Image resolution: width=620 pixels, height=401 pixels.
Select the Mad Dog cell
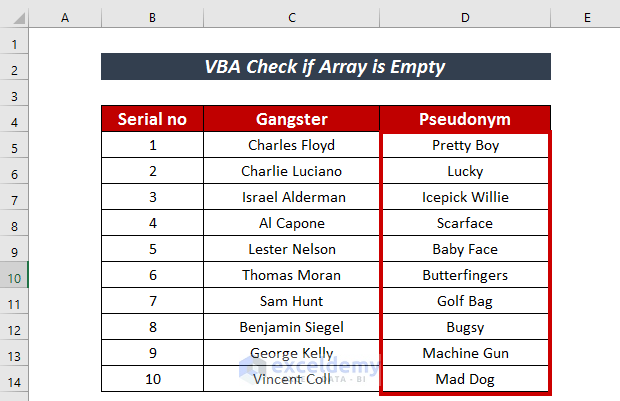tap(465, 379)
